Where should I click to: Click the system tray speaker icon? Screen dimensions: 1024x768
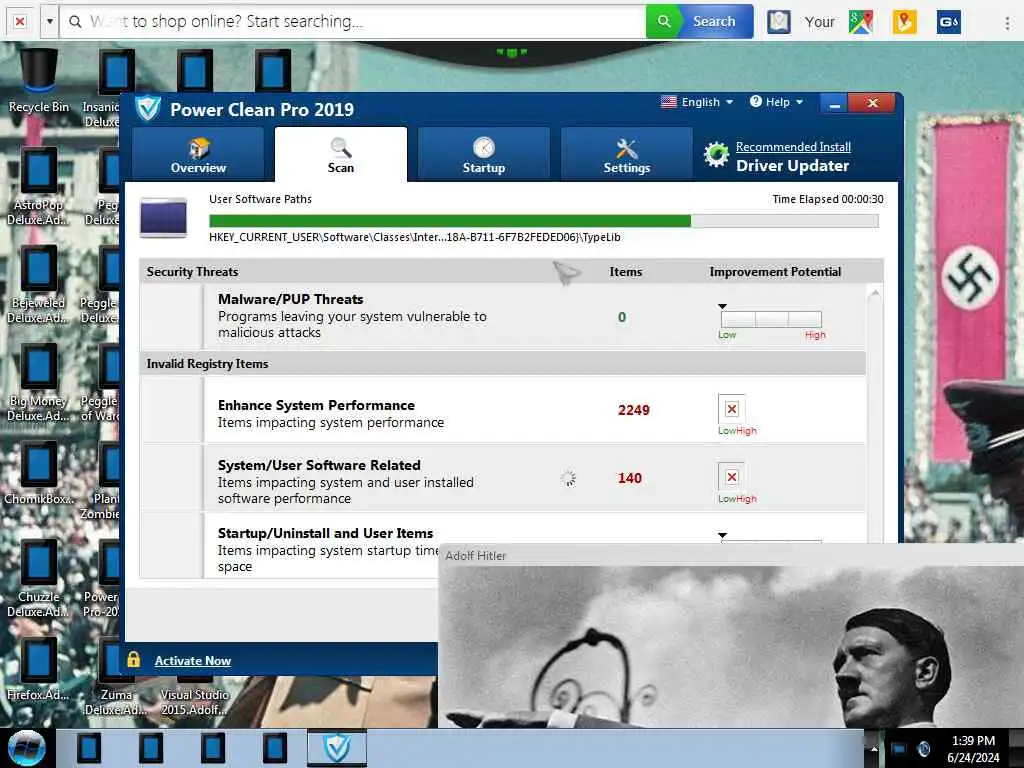click(x=923, y=749)
